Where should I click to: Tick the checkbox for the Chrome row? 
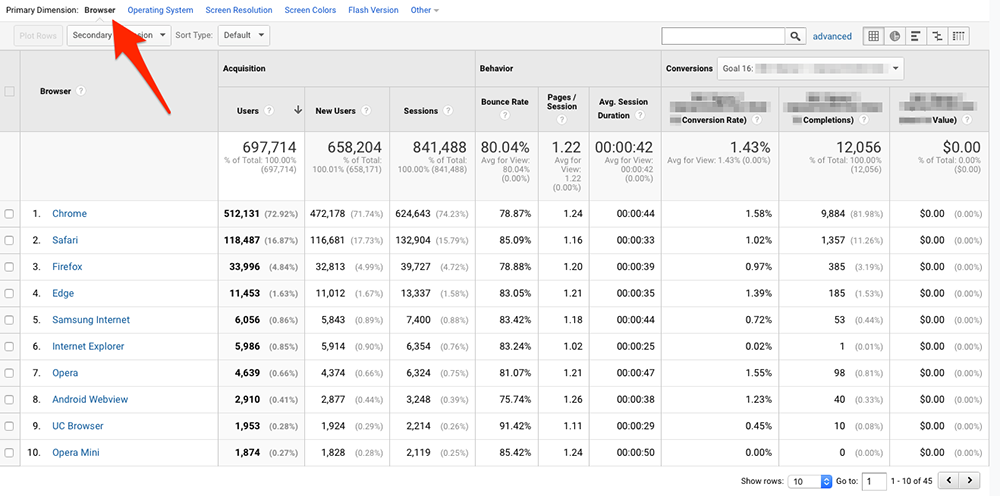pyautogui.click(x=10, y=214)
